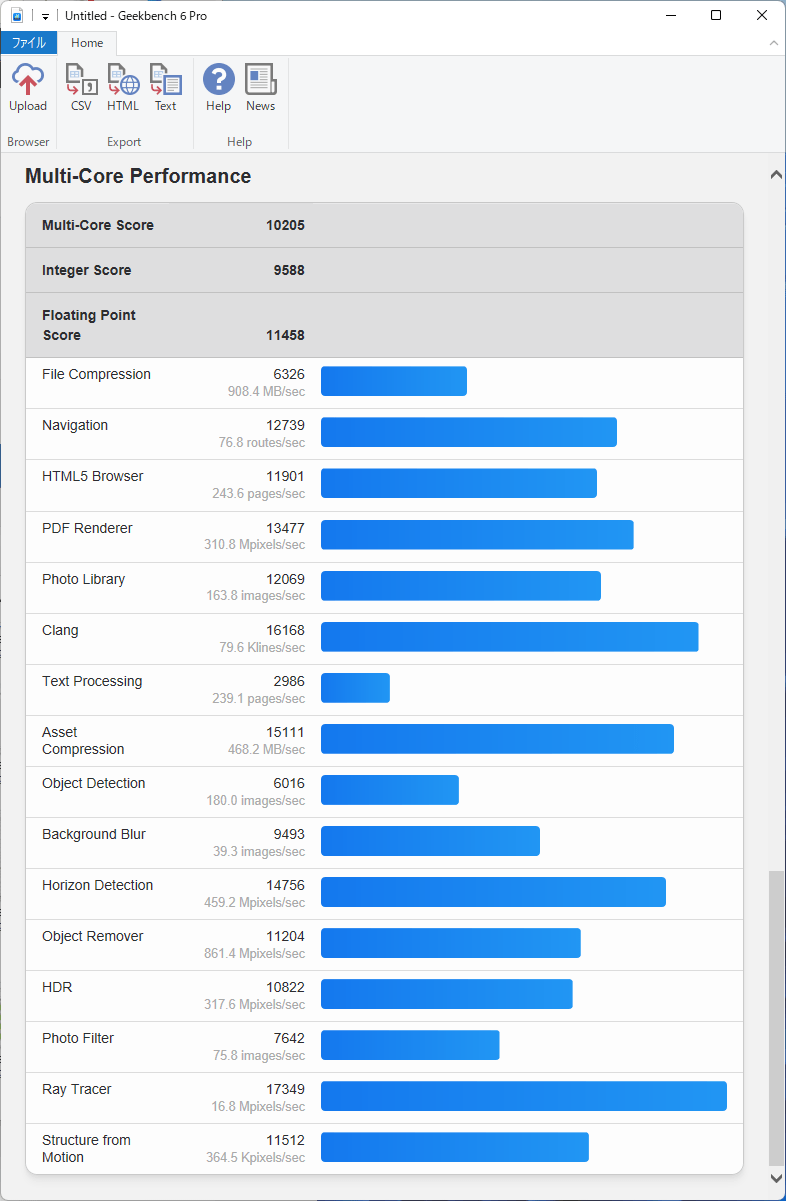Open the Help icon
786x1201 pixels.
[218, 80]
